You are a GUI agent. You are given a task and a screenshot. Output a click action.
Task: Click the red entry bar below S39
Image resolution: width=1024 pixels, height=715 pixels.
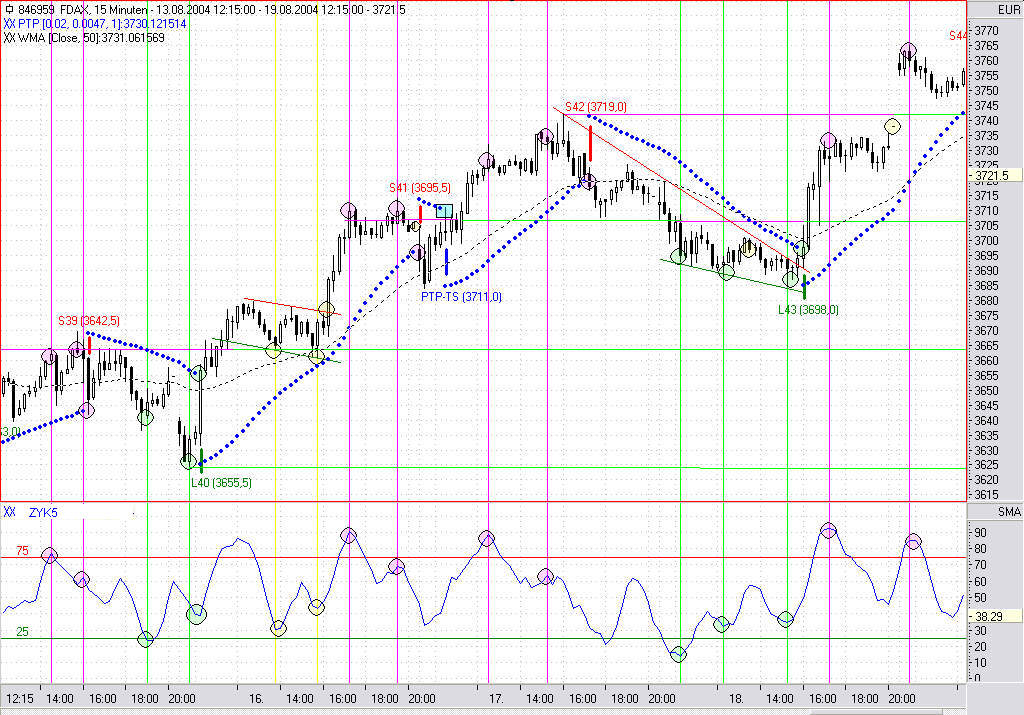89,344
